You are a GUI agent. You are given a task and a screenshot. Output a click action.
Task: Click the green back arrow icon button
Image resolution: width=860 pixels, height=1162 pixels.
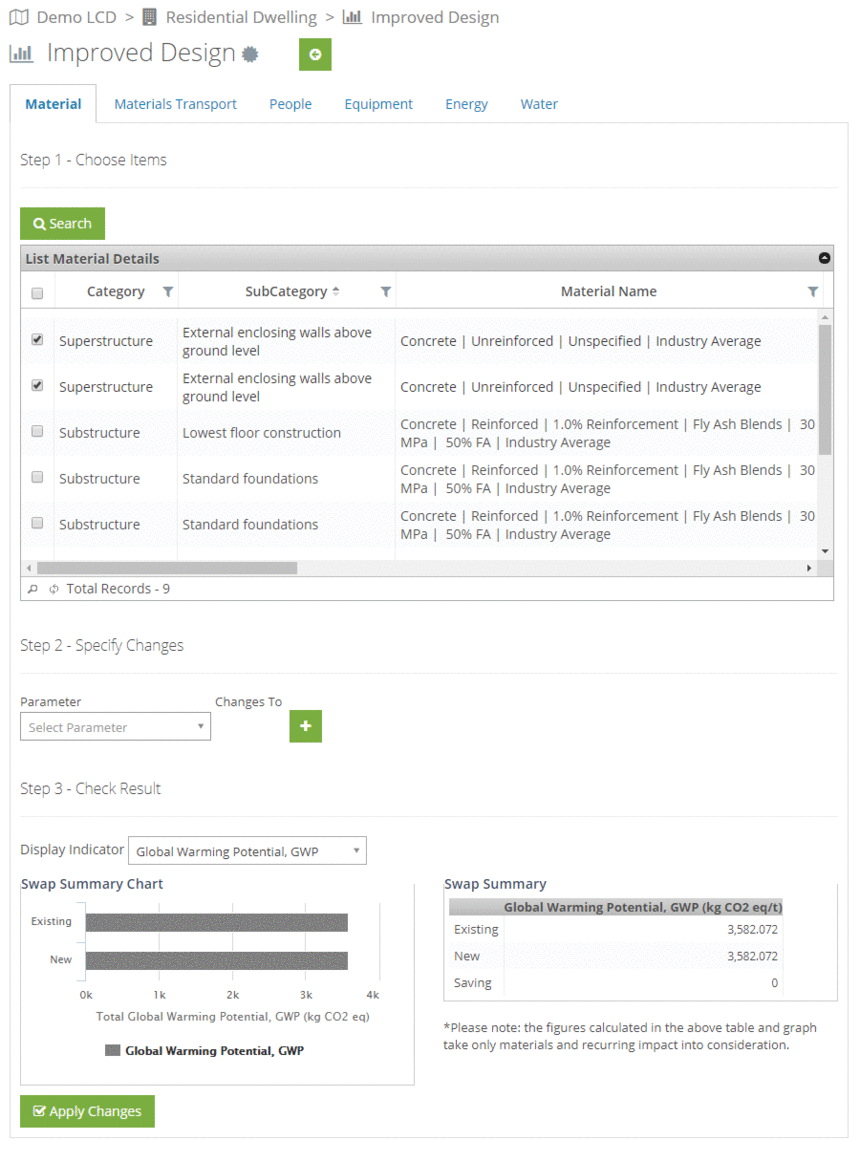(x=314, y=54)
